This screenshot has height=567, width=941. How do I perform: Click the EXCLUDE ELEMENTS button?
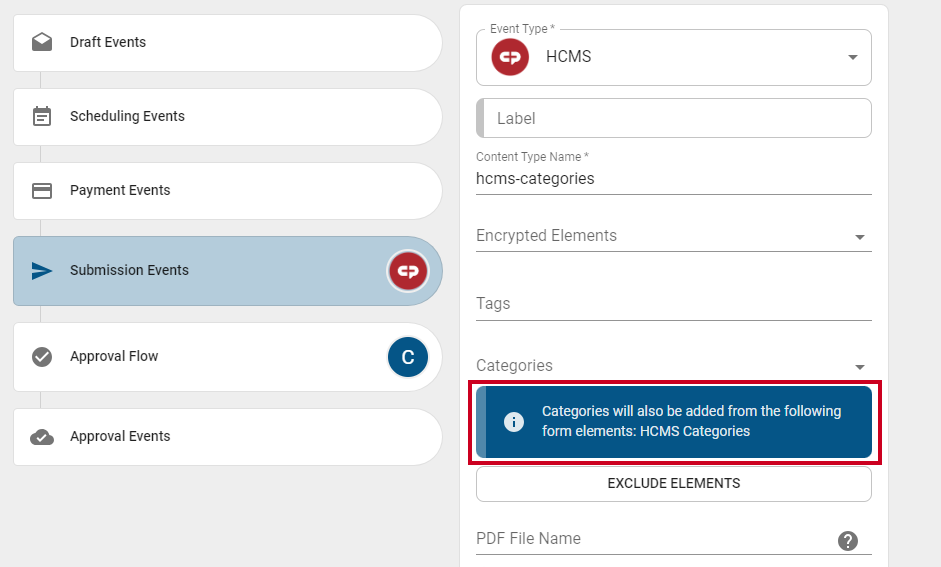pyautogui.click(x=673, y=484)
